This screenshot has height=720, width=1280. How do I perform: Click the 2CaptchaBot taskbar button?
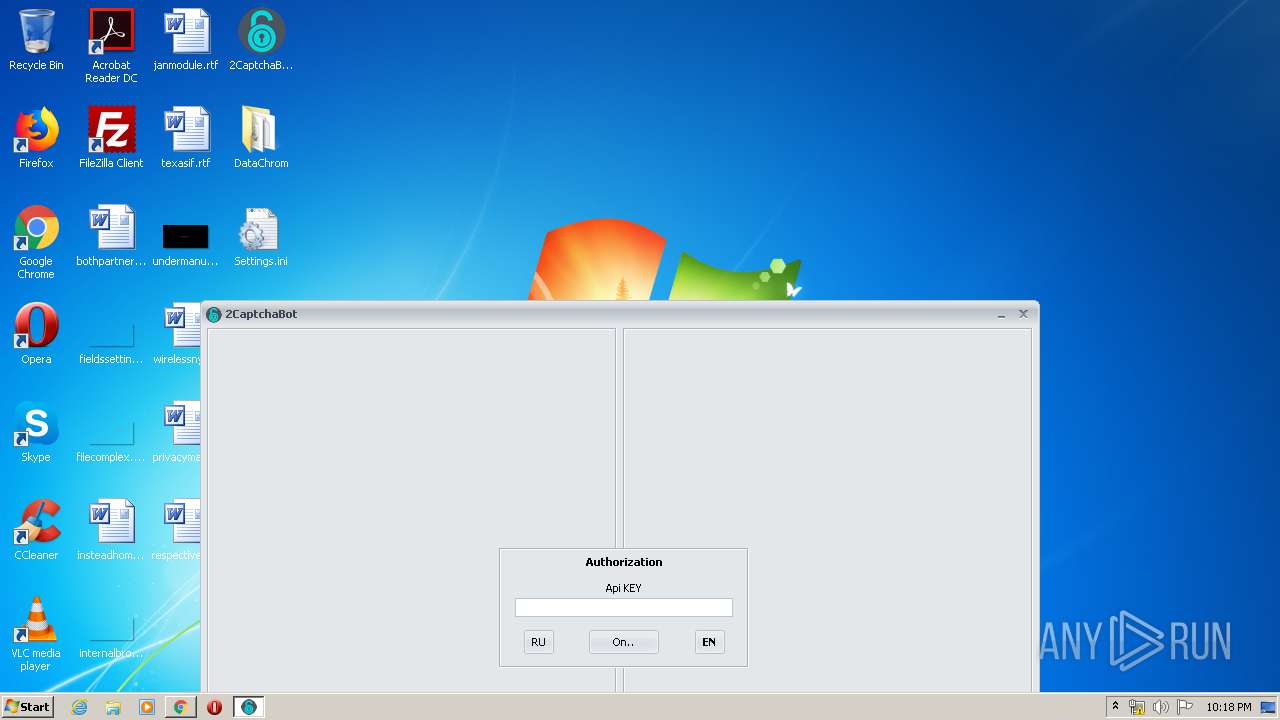249,707
